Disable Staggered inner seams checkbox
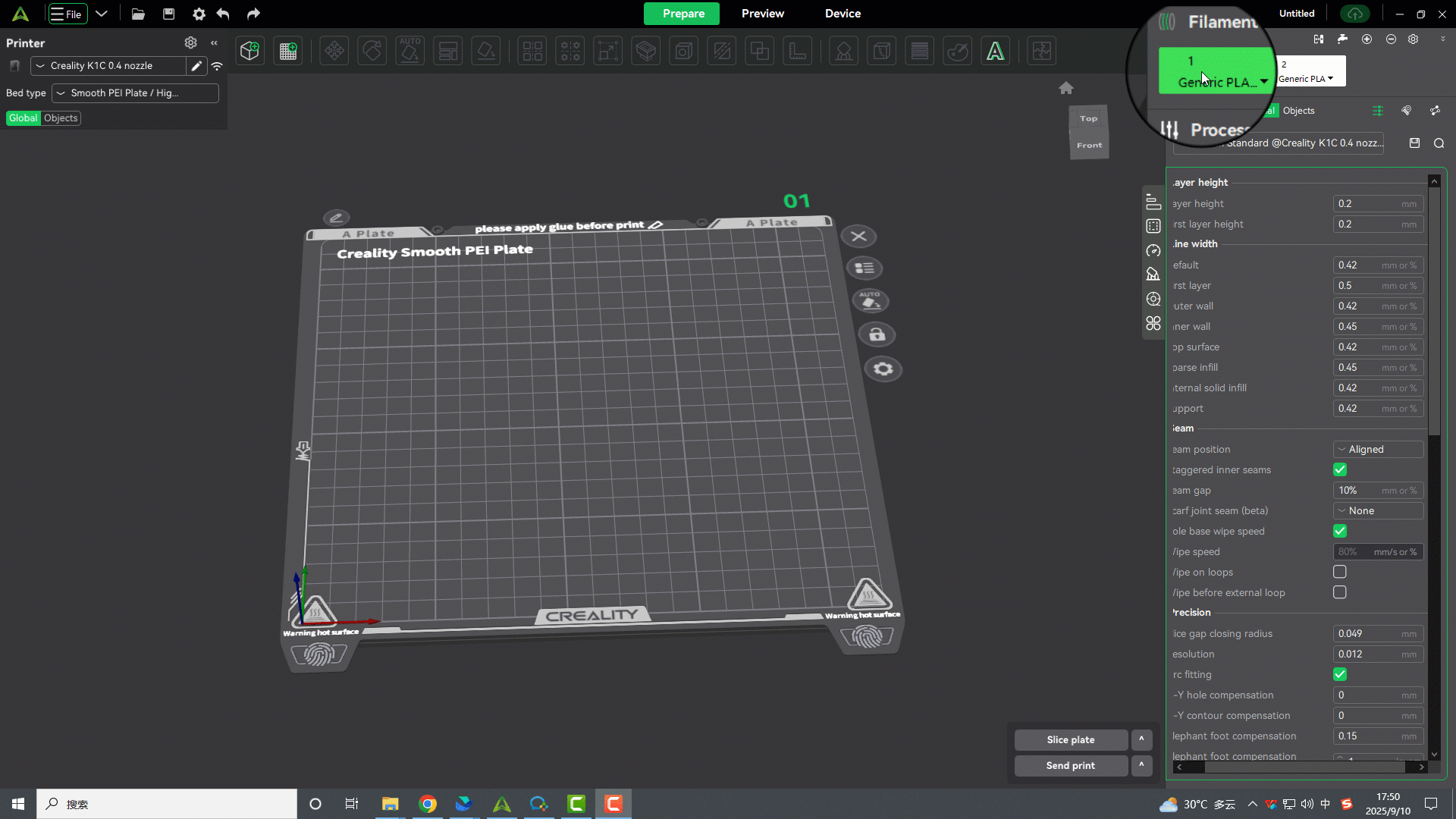Screen dimensions: 1456x819 [x=1340, y=470]
